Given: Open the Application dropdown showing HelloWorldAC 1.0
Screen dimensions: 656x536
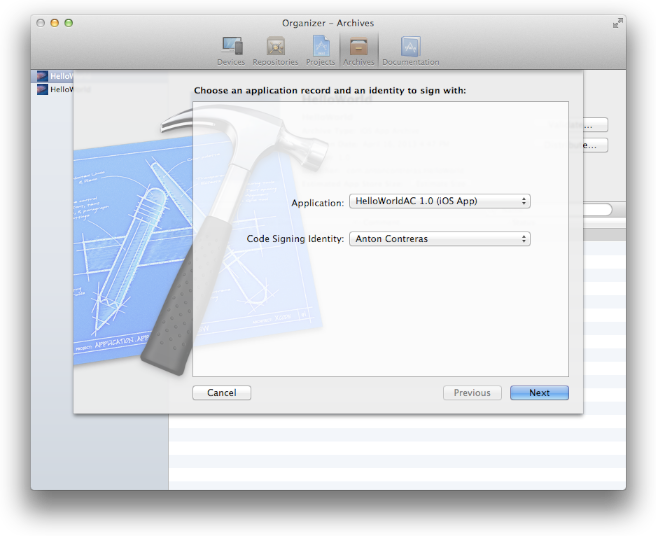Looking at the screenshot, I should click(x=439, y=202).
